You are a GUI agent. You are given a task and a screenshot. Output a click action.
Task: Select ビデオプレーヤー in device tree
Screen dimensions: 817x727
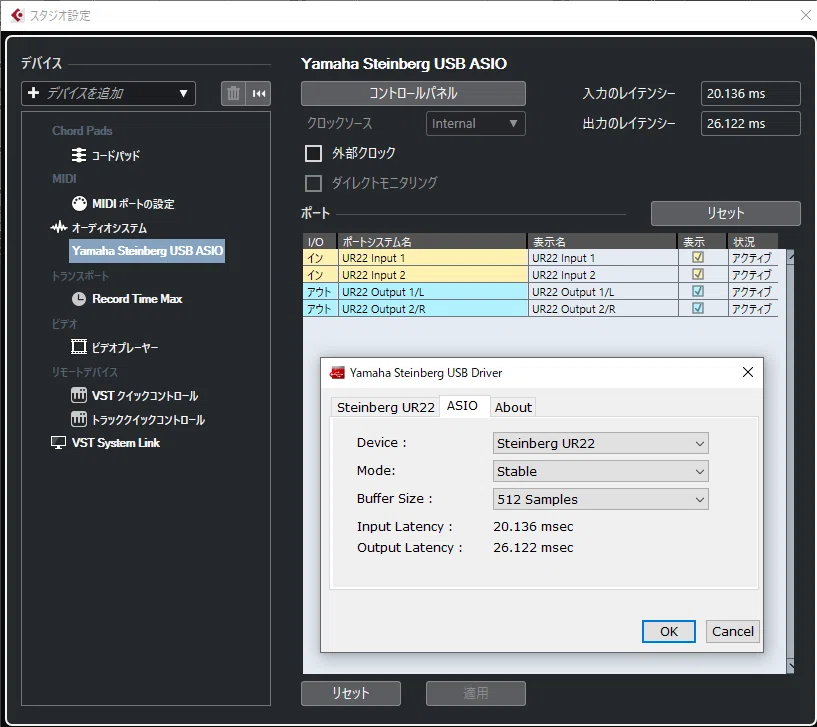click(x=125, y=347)
